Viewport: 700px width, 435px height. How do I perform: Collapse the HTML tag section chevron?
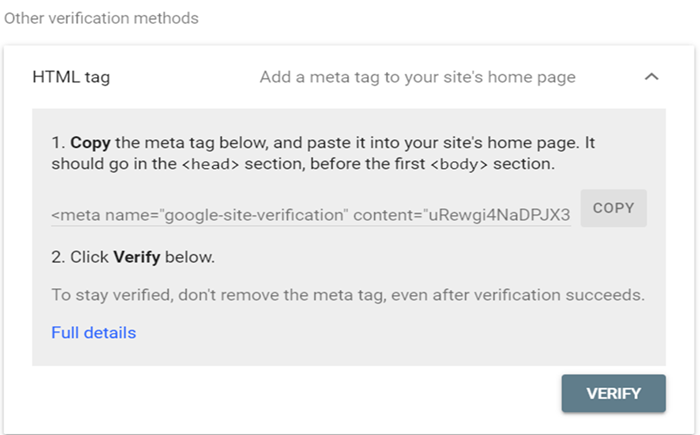651,77
